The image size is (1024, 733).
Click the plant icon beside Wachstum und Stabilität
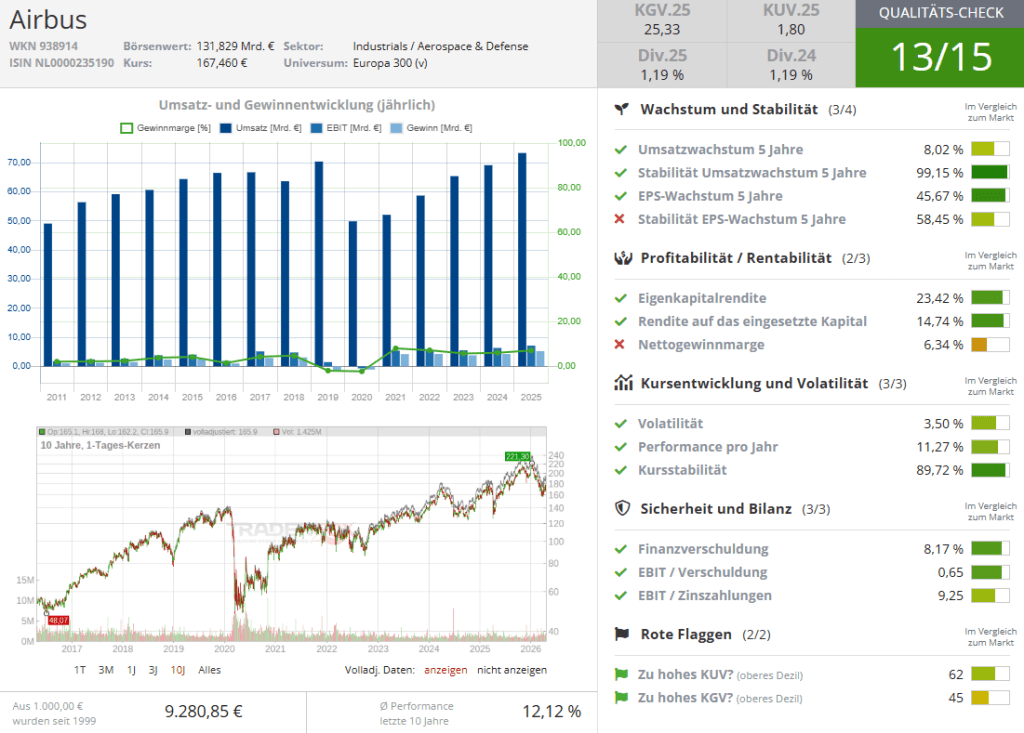(622, 109)
